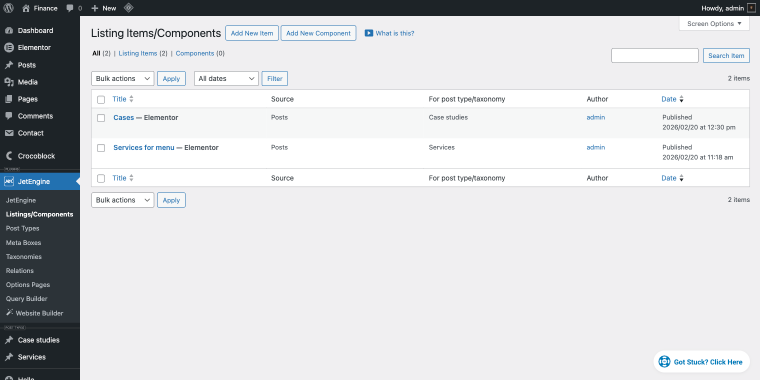This screenshot has width=760, height=380.
Task: Click the Filter button
Action: pos(275,79)
